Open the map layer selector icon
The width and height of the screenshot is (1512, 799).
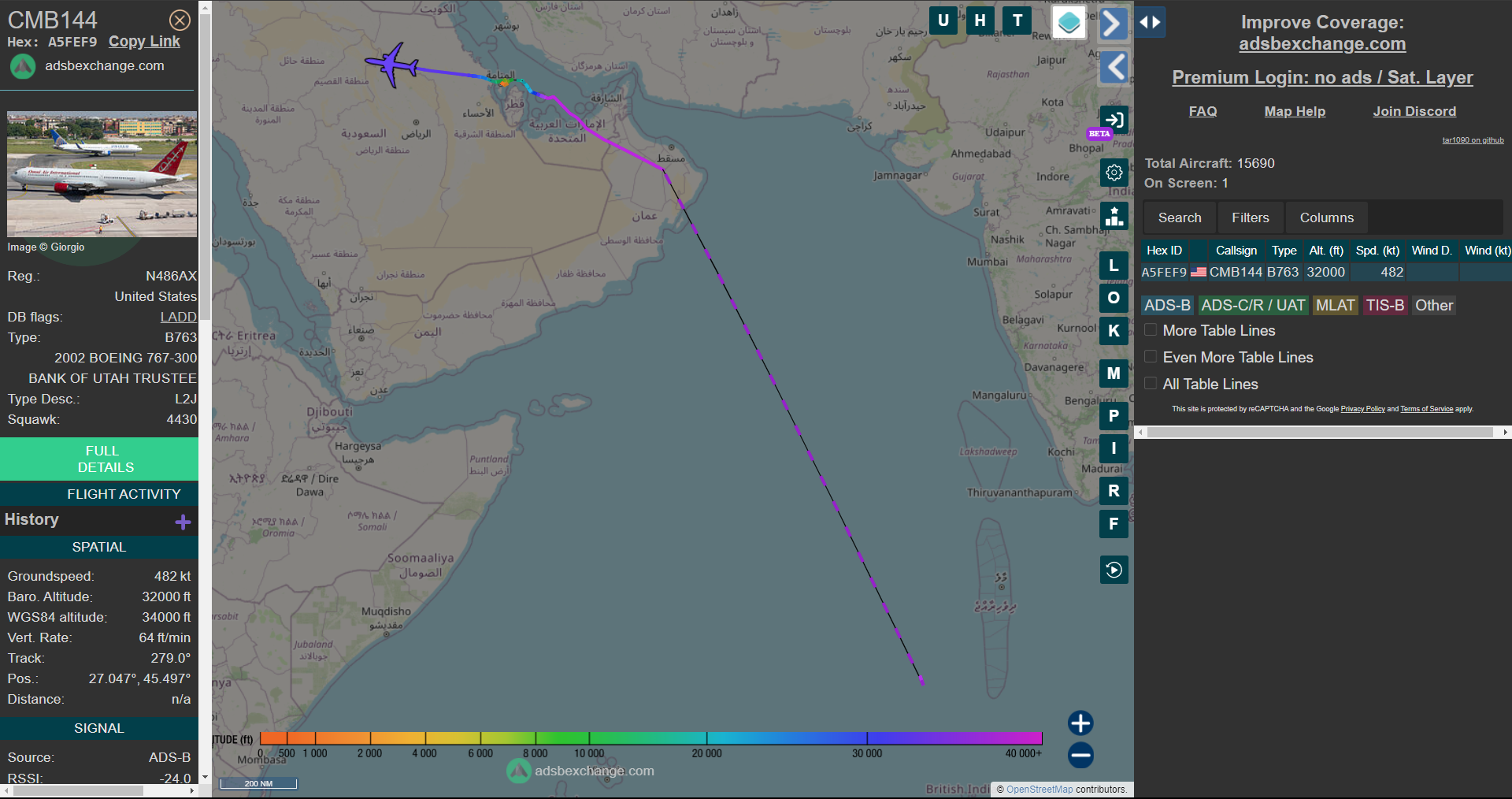(1069, 23)
